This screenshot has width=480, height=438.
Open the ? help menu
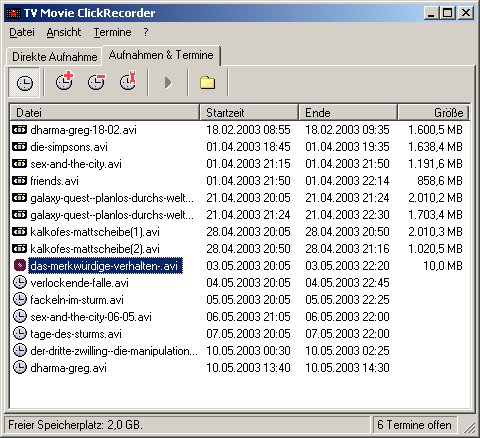(x=146, y=32)
